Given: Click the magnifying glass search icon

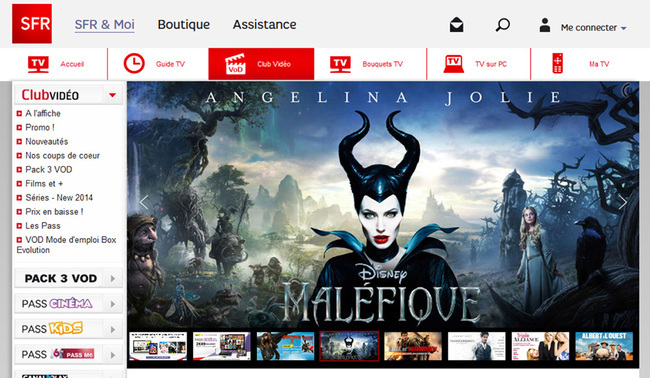Looking at the screenshot, I should pos(502,25).
